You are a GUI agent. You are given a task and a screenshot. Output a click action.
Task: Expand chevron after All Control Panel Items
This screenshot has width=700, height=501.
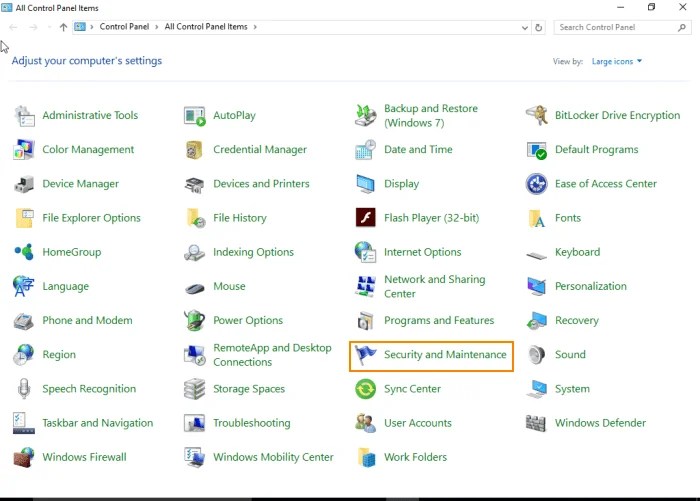tap(255, 27)
